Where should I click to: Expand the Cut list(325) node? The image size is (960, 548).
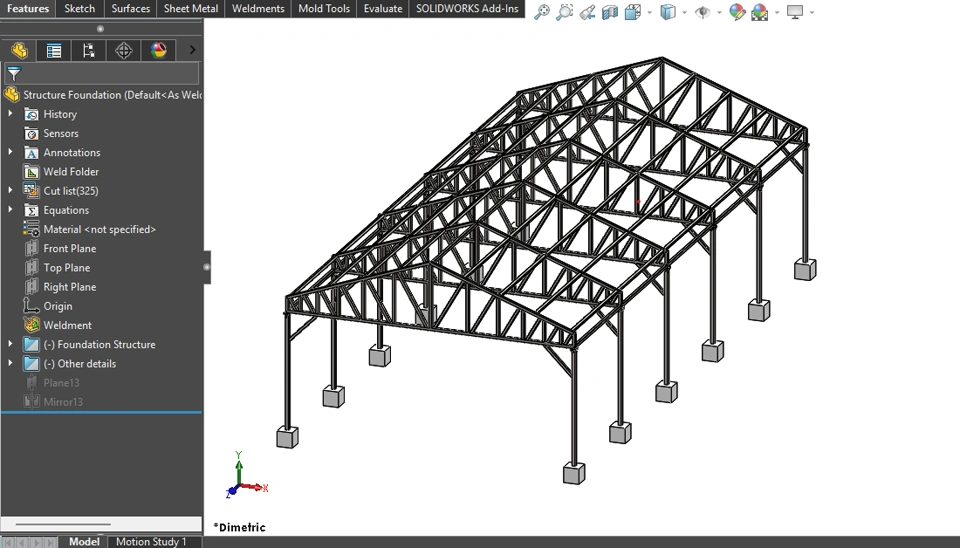pos(10,190)
